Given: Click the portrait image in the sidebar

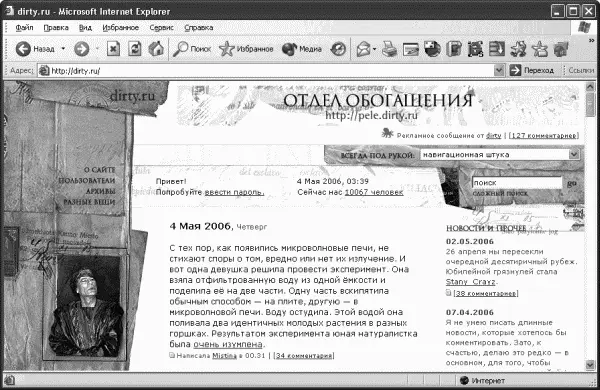Looking at the screenshot, I should coord(86,307).
